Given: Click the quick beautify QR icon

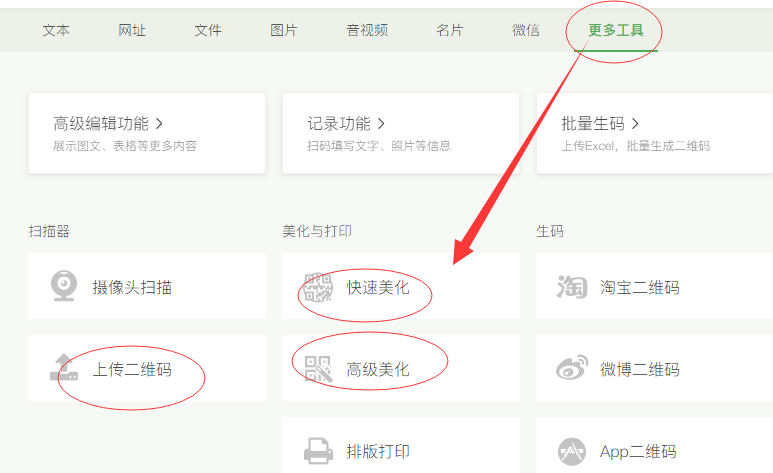Looking at the screenshot, I should pos(318,287).
